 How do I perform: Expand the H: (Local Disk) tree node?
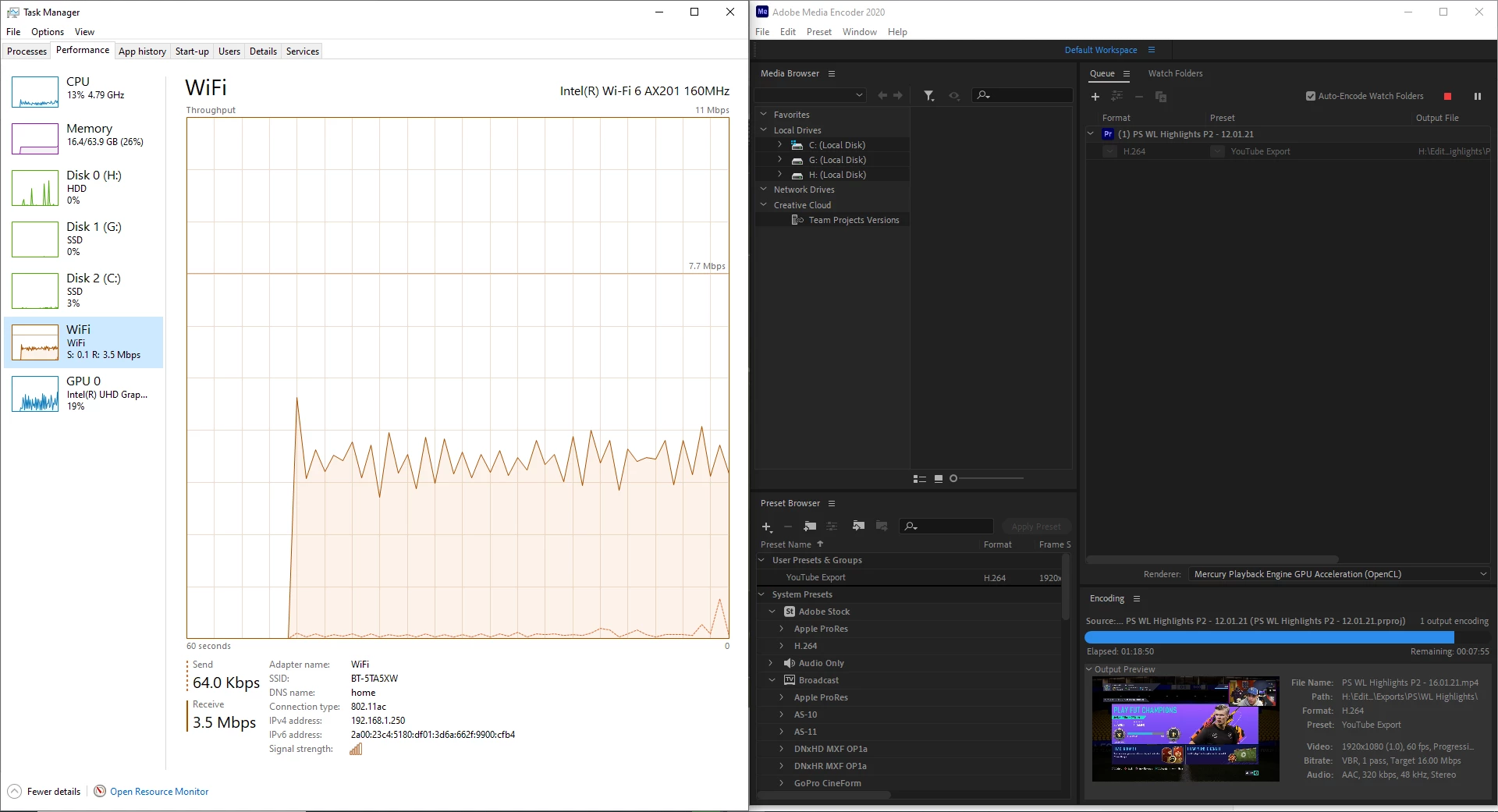(779, 174)
